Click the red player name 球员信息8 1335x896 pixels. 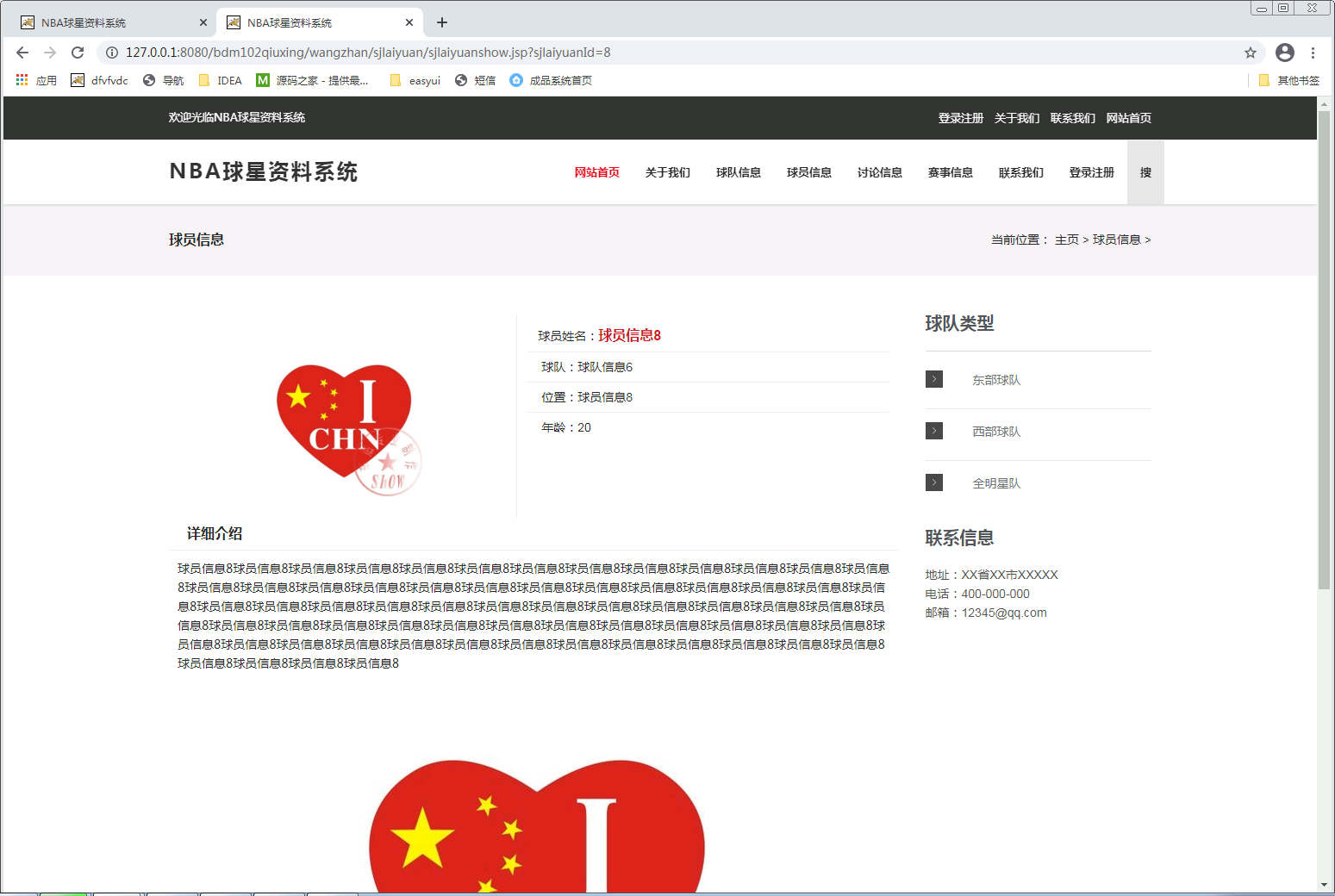(x=630, y=335)
